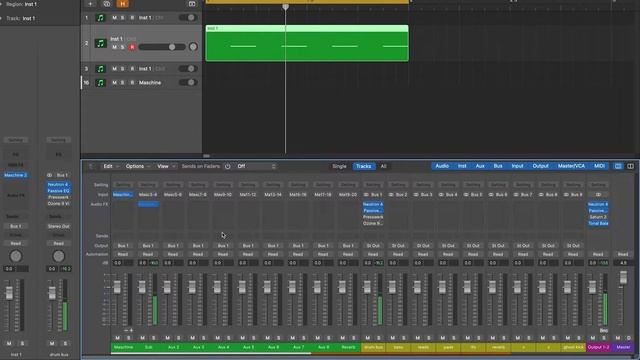
Task: Mute the Master channel strip
Action: (x=618, y=338)
